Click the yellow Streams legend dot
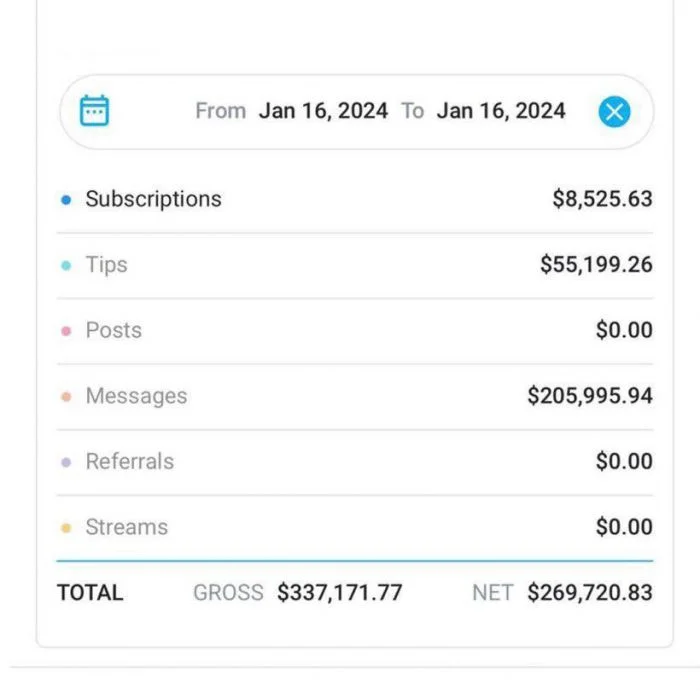The width and height of the screenshot is (700, 691). 66,528
